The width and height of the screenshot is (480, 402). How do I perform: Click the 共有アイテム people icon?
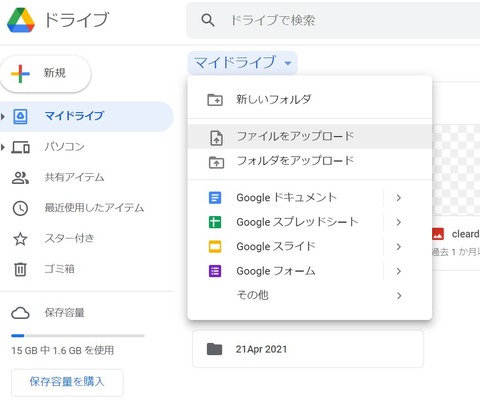[20, 178]
